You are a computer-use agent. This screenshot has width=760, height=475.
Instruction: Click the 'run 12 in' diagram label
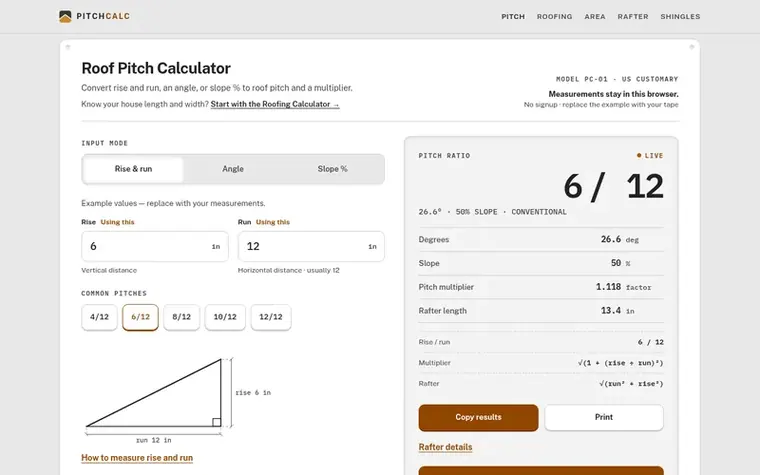[x=154, y=440]
